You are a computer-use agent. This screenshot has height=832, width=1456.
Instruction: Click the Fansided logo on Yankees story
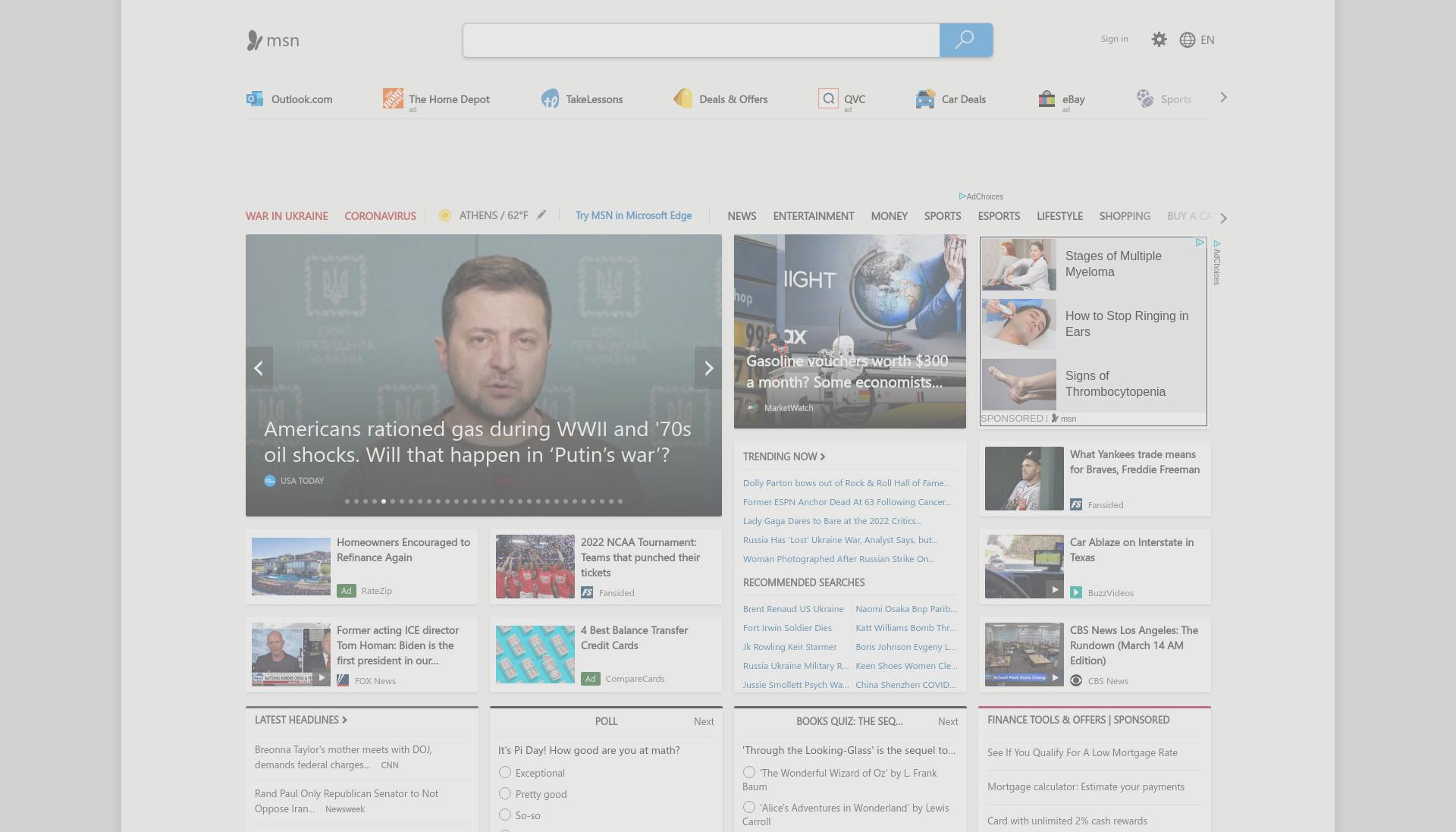(x=1076, y=504)
